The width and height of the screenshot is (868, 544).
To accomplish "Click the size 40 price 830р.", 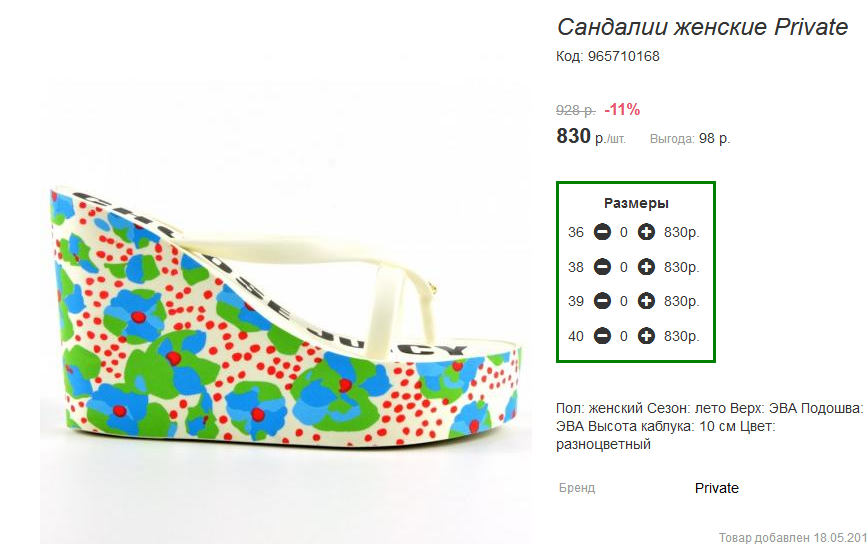I will point(682,336).
